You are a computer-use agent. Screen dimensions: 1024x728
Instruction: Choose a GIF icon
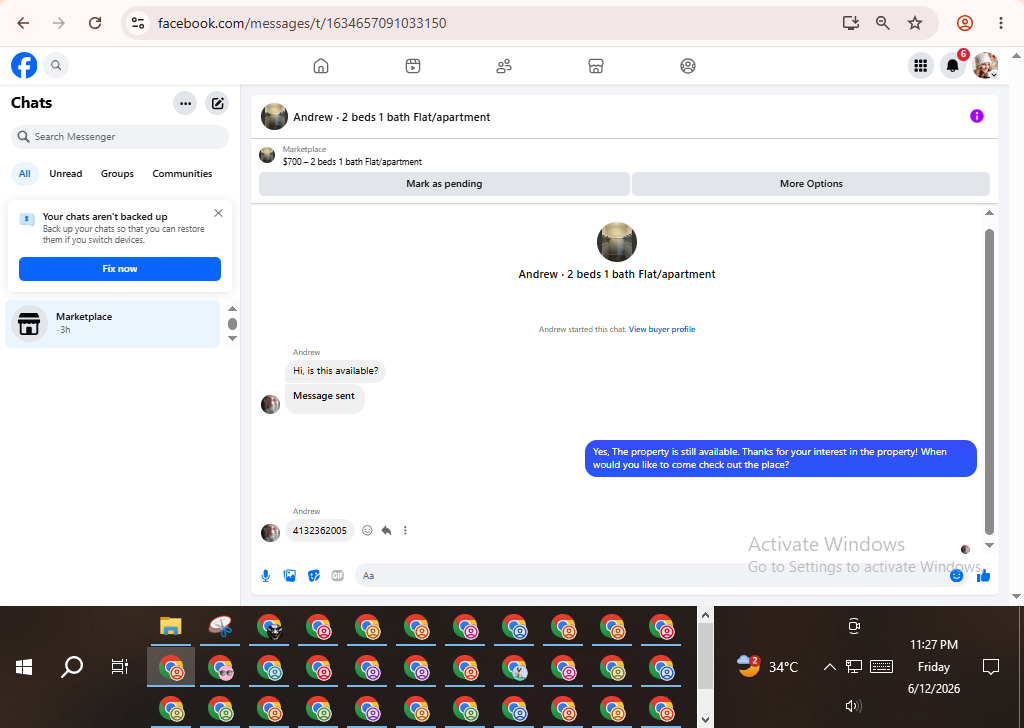pos(338,576)
